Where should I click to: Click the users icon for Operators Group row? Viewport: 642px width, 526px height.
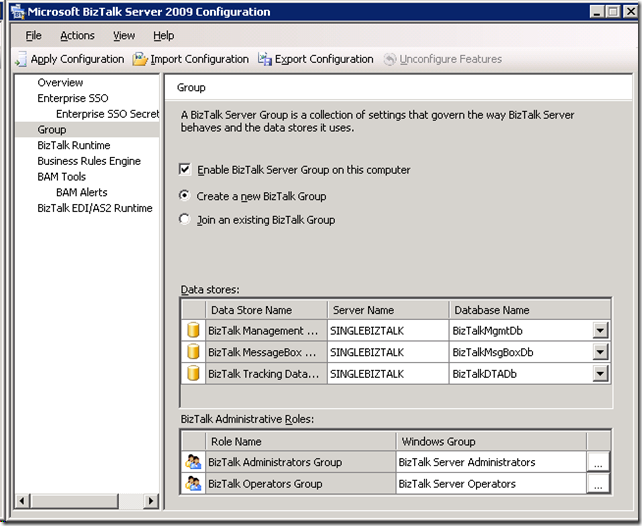coord(193,483)
